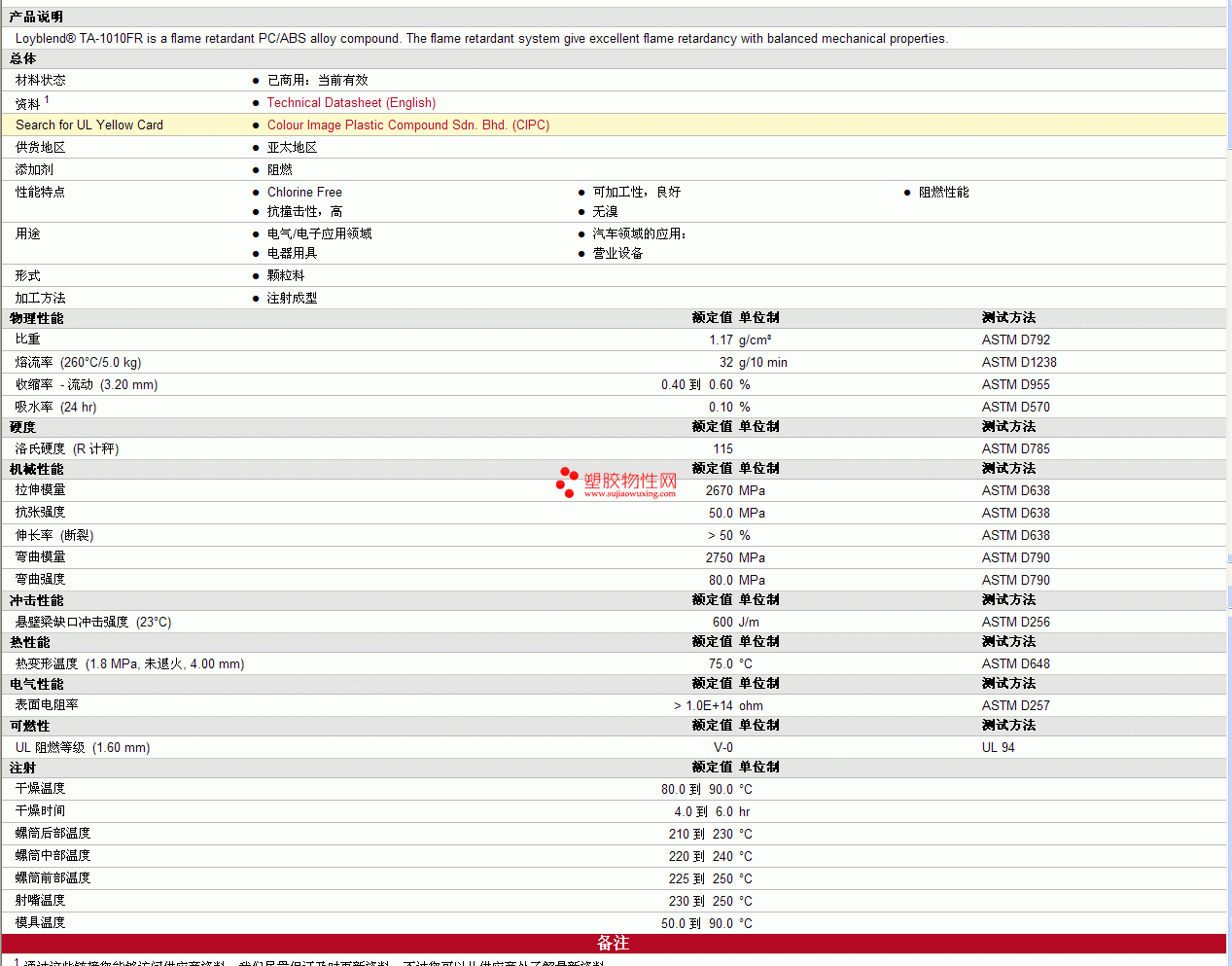Open Colour Image Plastic Compound Sdn. Bhd. (CIPC) link

pos(408,125)
